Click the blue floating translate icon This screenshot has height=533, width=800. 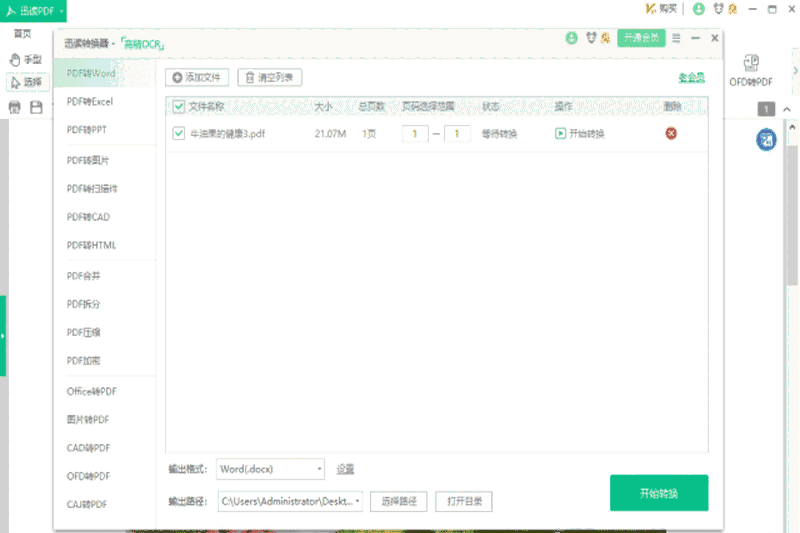(x=766, y=140)
